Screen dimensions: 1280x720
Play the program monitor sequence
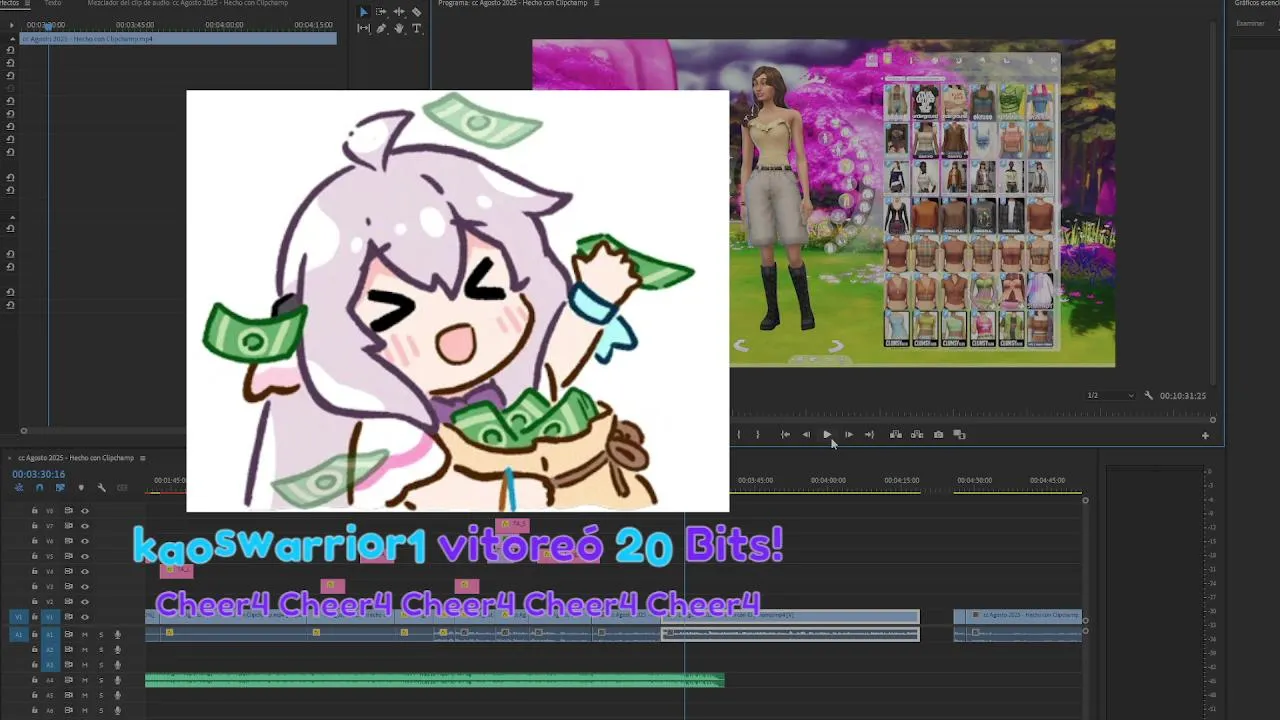(827, 435)
